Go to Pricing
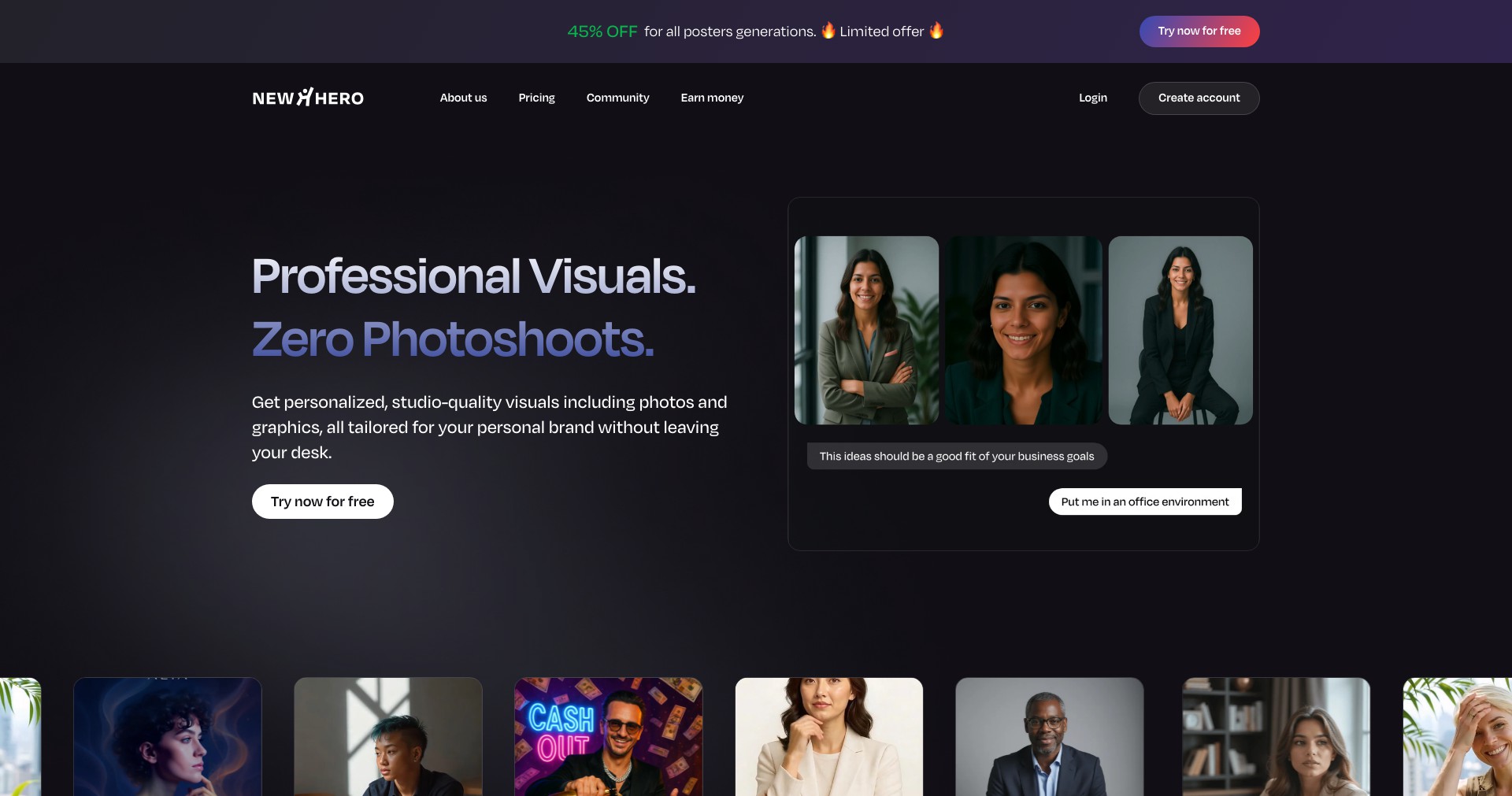1512x796 pixels. pos(536,98)
